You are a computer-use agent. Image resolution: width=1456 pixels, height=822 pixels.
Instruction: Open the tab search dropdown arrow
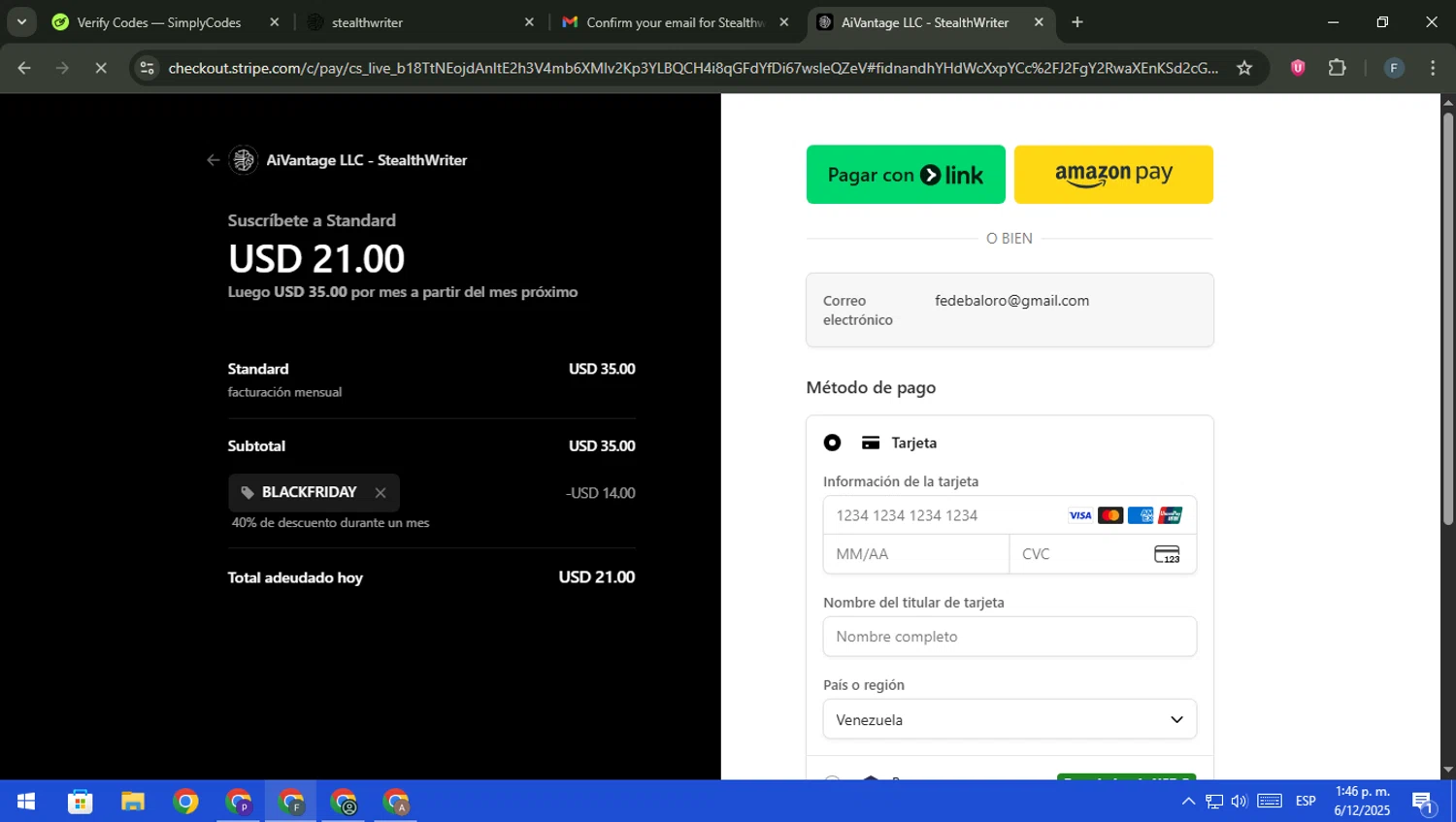[21, 22]
